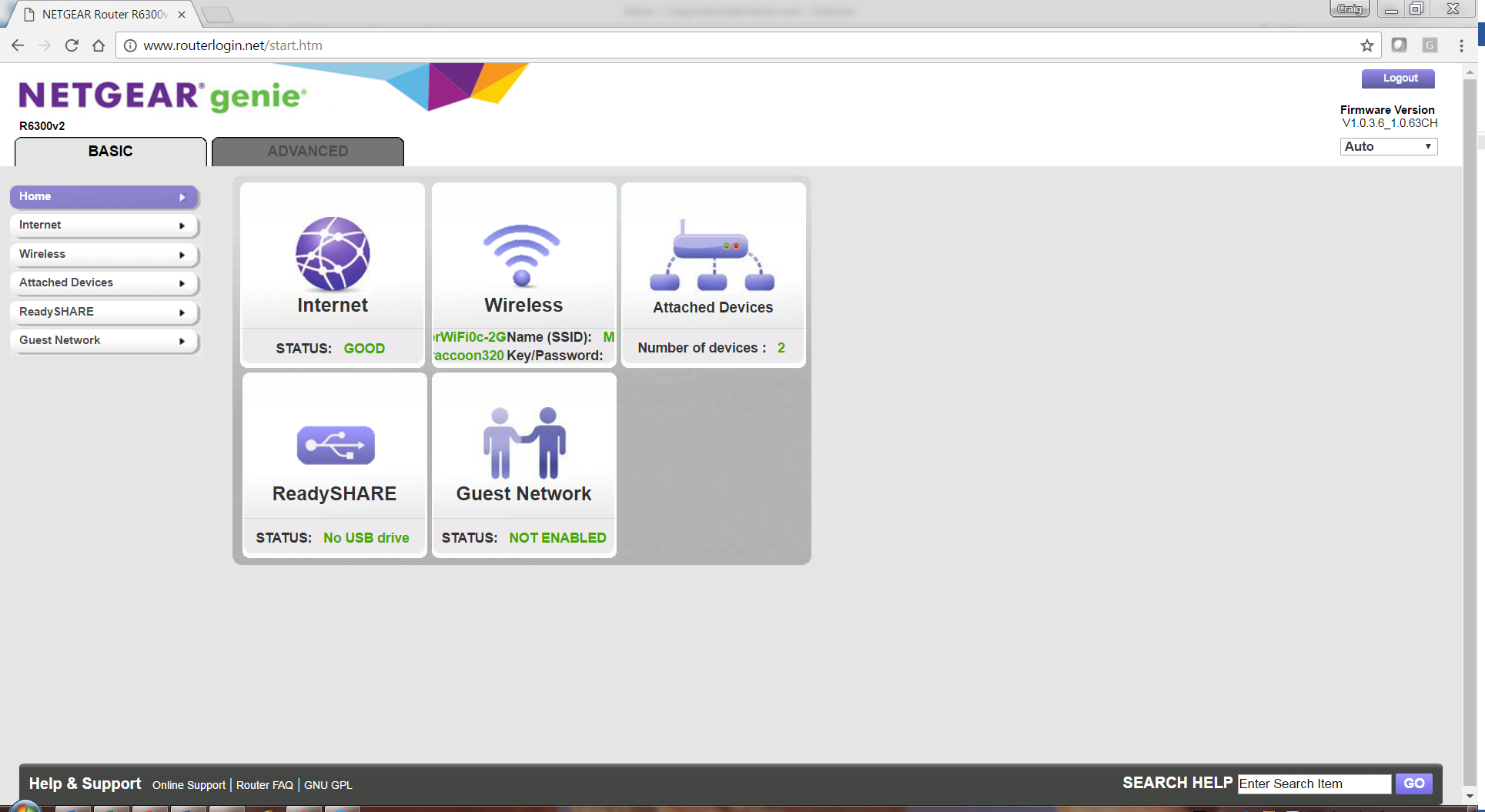The width and height of the screenshot is (1485, 812).
Task: Click the browser address bar URL
Action: coord(232,45)
